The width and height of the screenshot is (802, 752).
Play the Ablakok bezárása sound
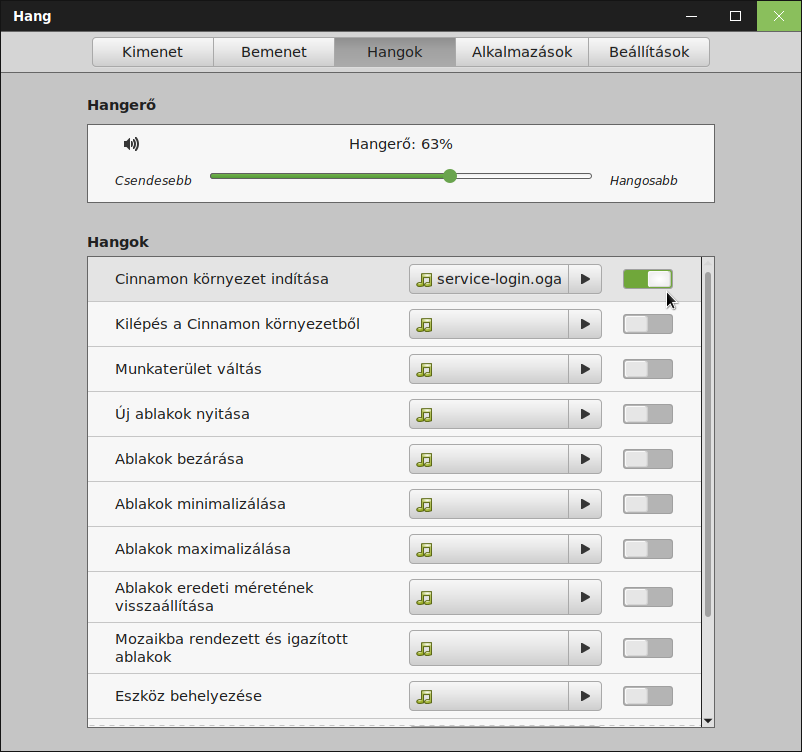point(585,459)
